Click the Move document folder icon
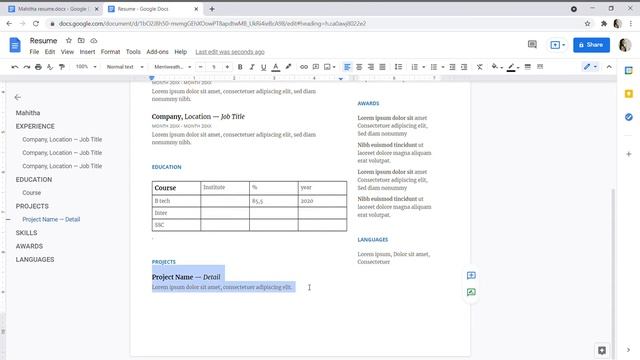 coord(81,41)
